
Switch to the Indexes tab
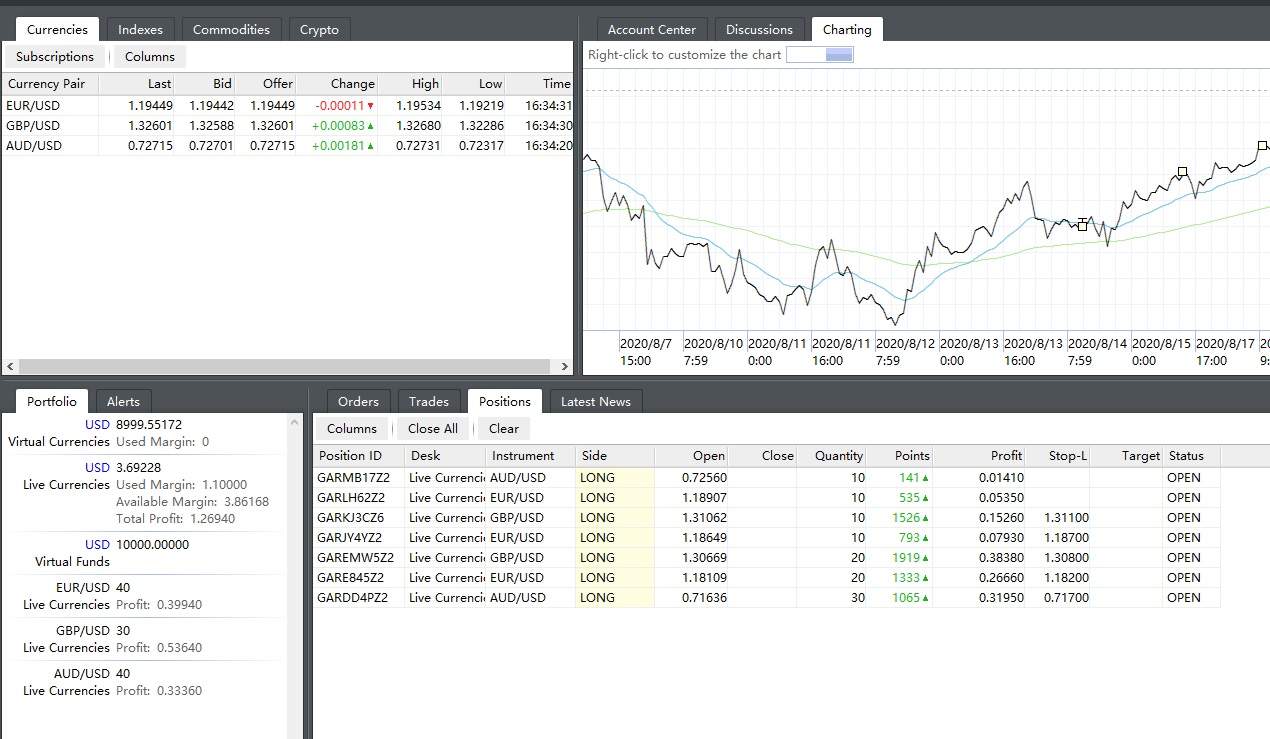[x=140, y=30]
